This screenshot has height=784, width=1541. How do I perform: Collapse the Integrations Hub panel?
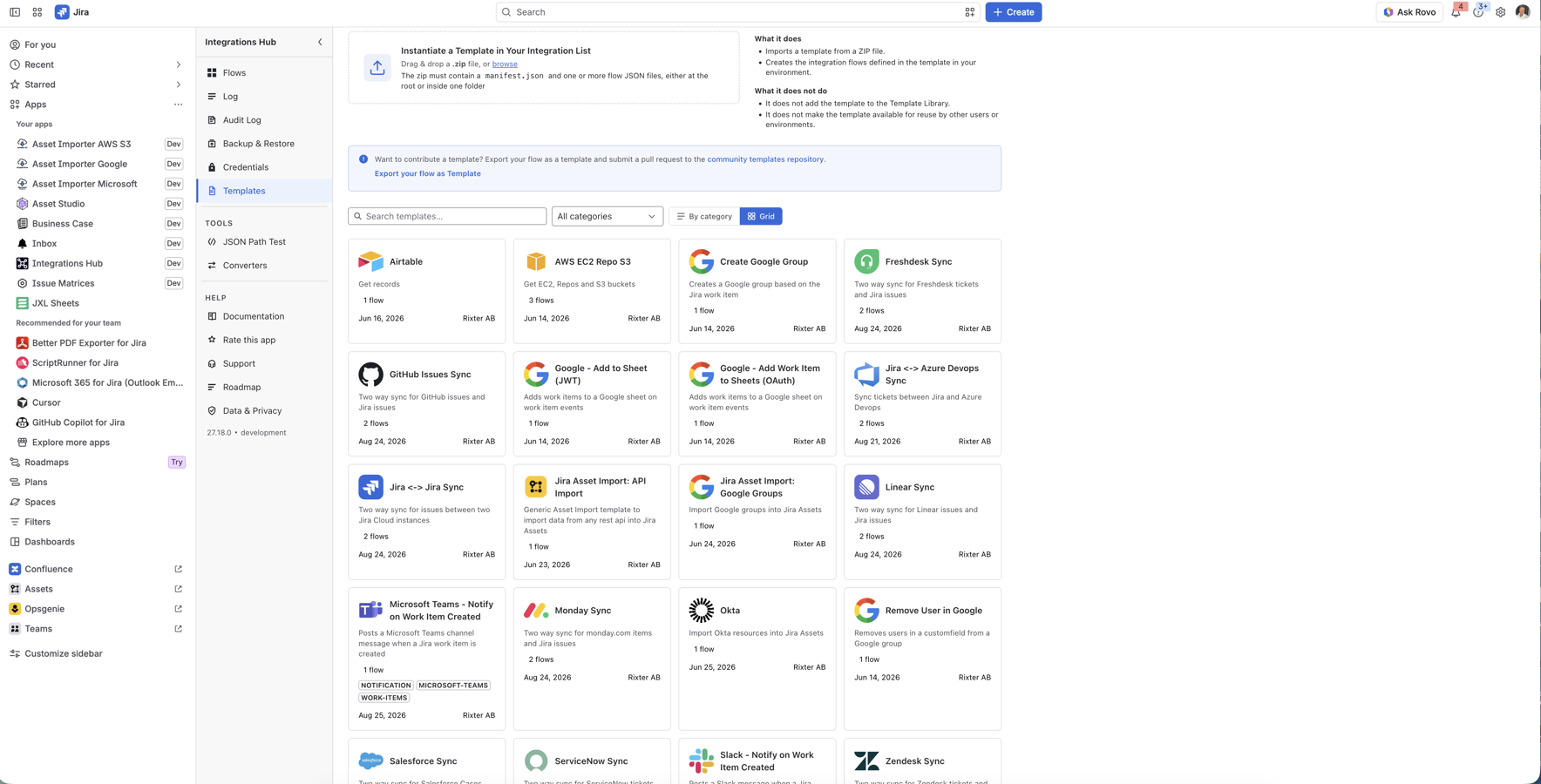tap(320, 42)
